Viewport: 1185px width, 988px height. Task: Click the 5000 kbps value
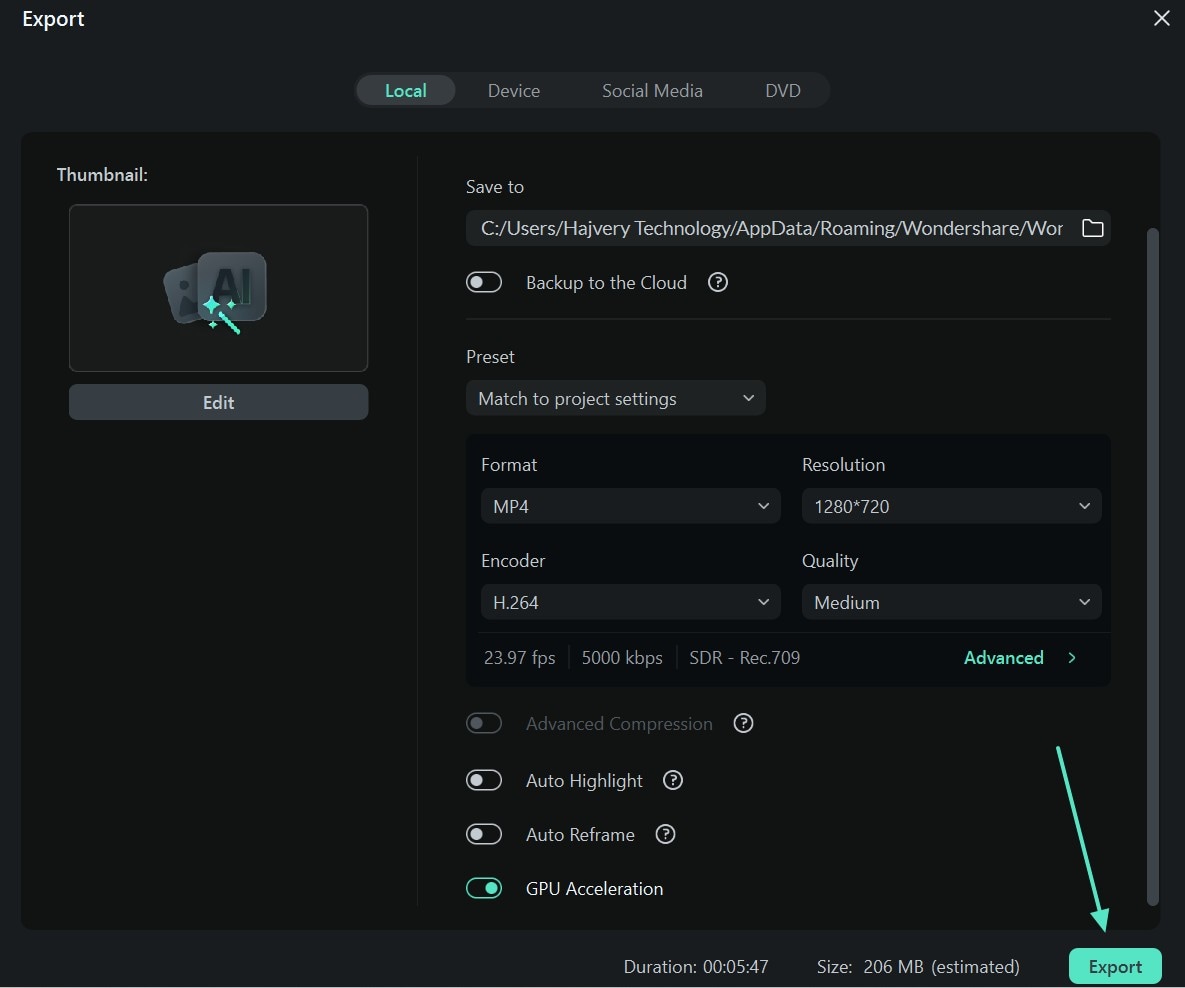pos(622,658)
